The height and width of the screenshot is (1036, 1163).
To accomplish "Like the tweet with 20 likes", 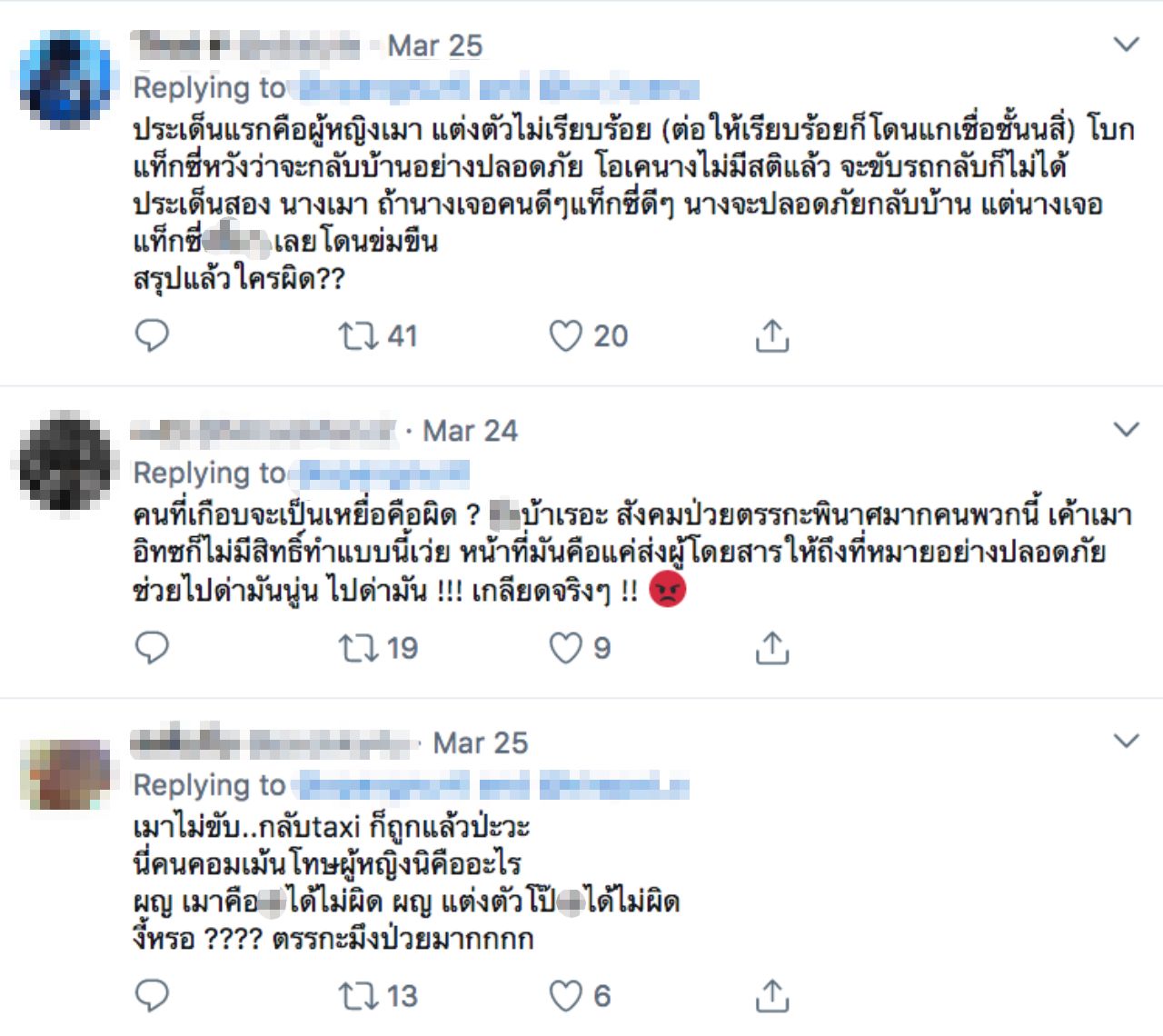I will coord(565,336).
